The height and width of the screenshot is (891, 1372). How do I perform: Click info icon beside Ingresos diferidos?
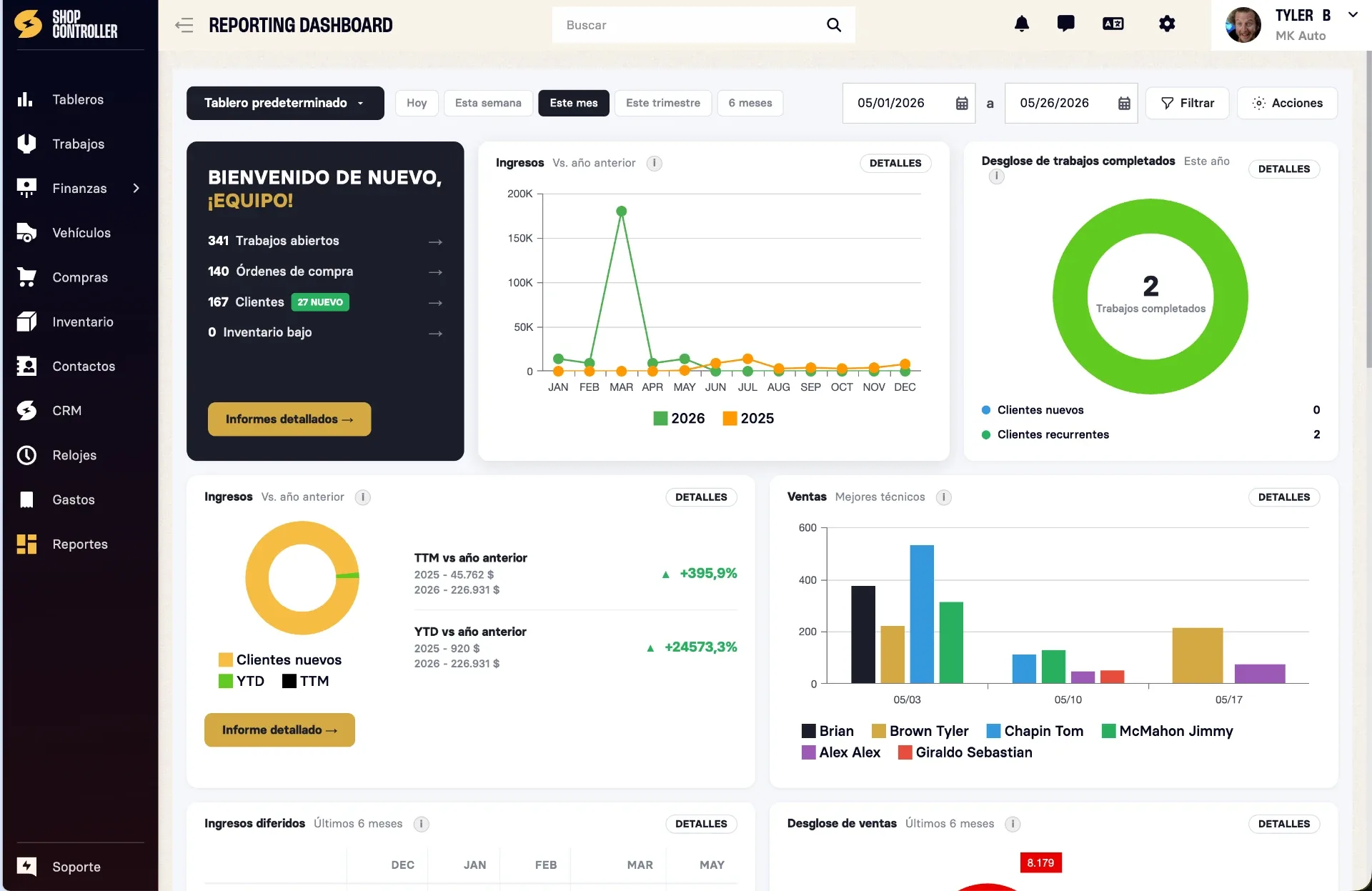click(422, 824)
